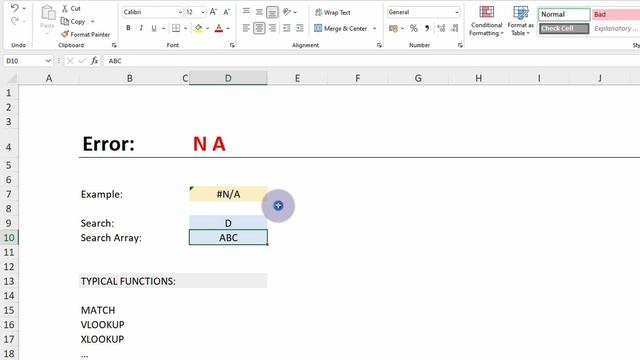
Task: Click the Redo arrow icon
Action: point(15,21)
